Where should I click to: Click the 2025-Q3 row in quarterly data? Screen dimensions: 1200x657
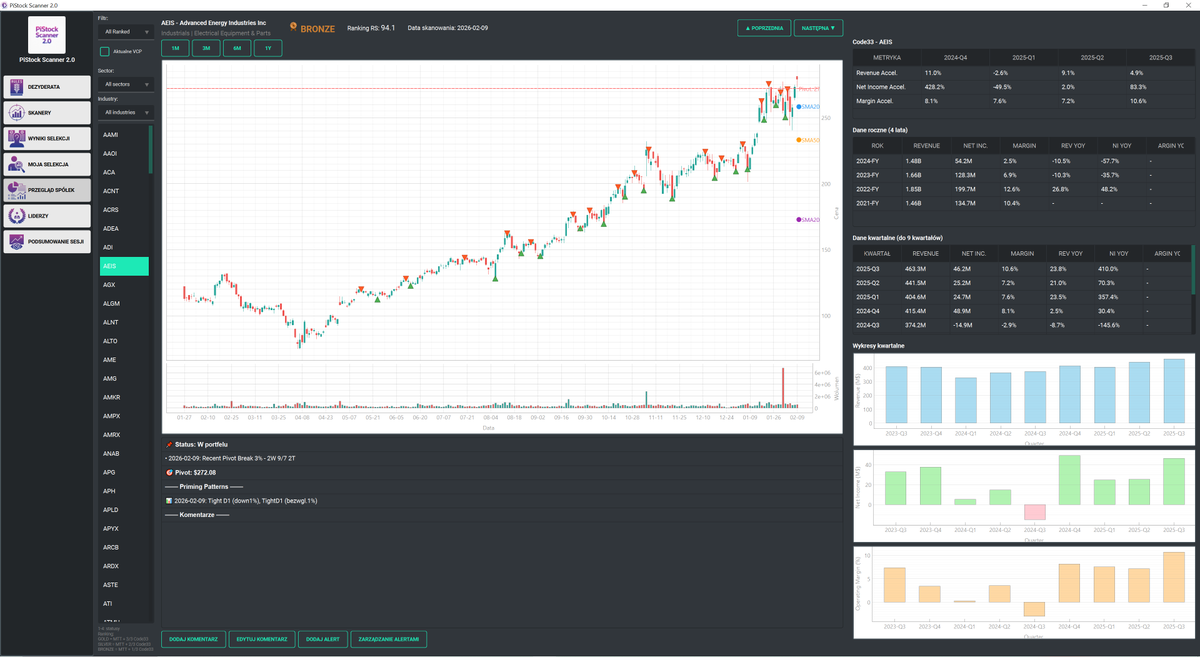[1021, 269]
